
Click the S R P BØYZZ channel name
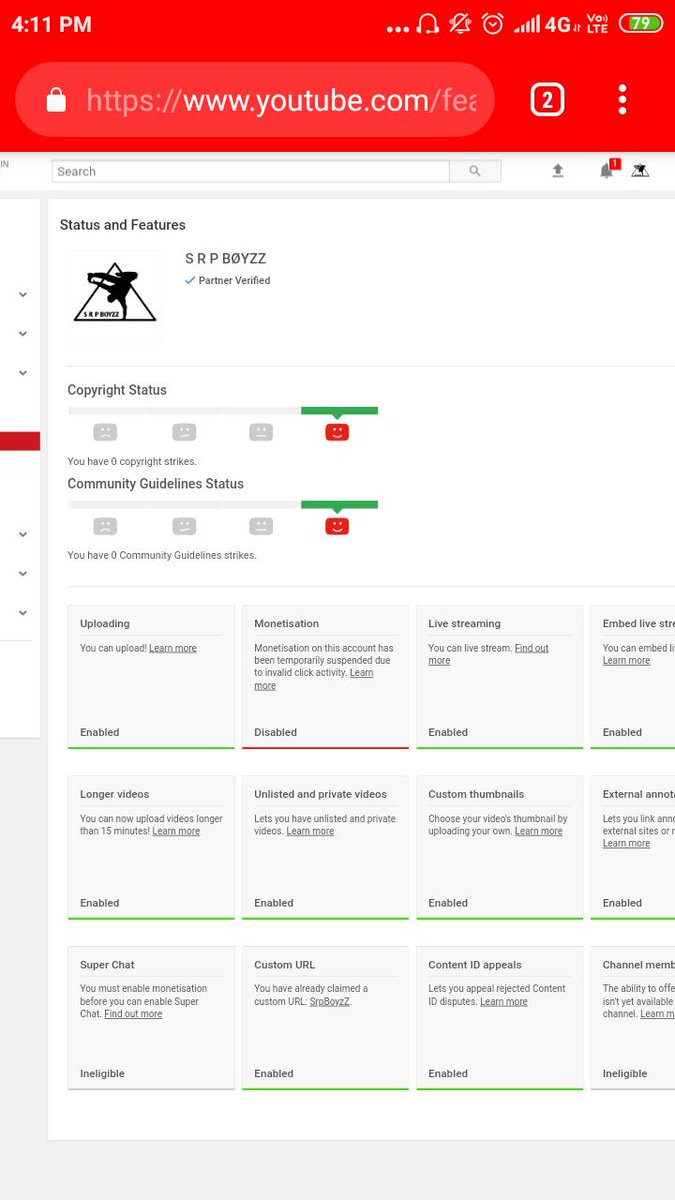click(x=226, y=259)
